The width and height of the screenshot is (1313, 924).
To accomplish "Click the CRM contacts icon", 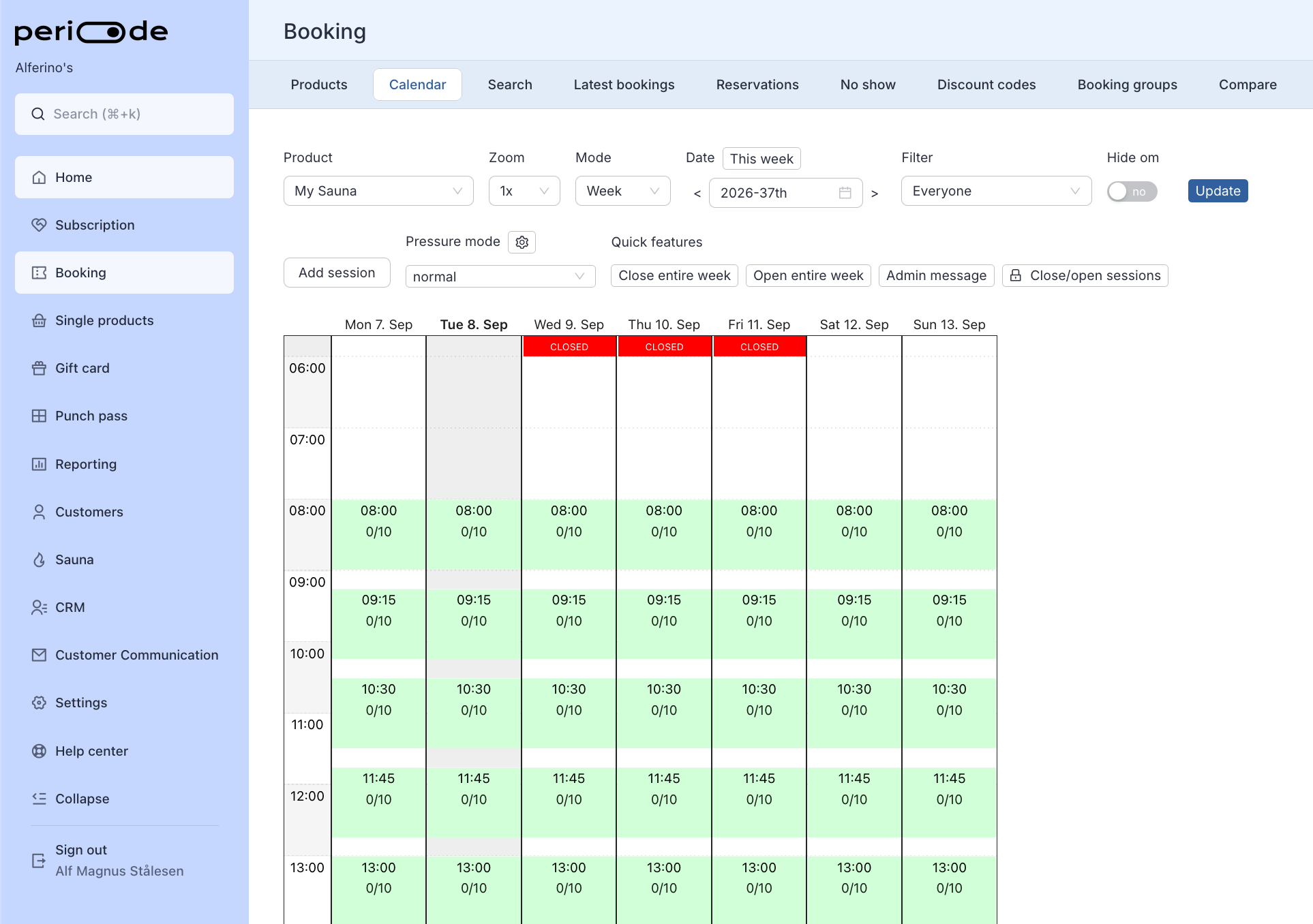I will click(40, 607).
